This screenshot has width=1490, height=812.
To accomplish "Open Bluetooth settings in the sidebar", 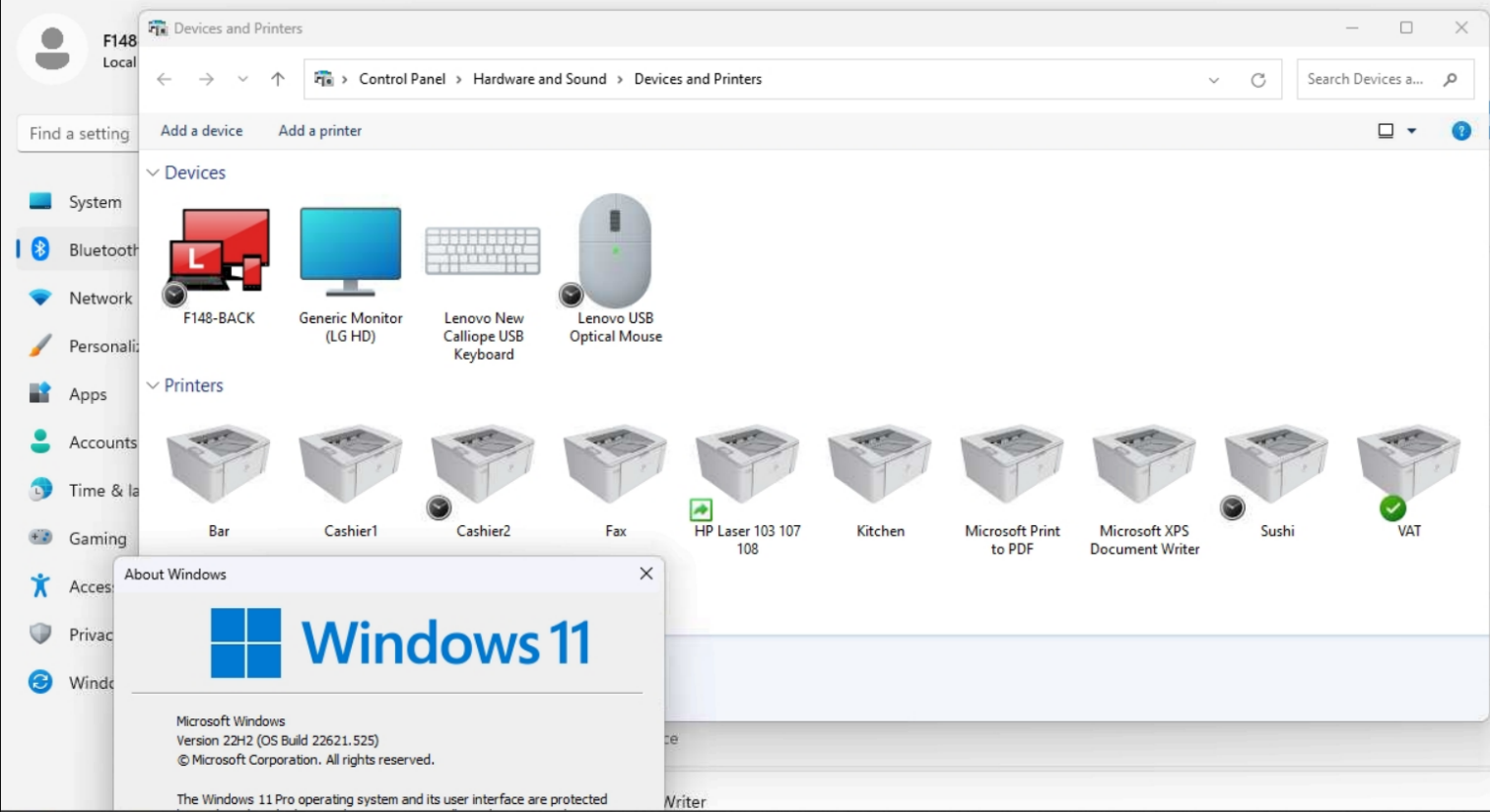I will click(76, 249).
